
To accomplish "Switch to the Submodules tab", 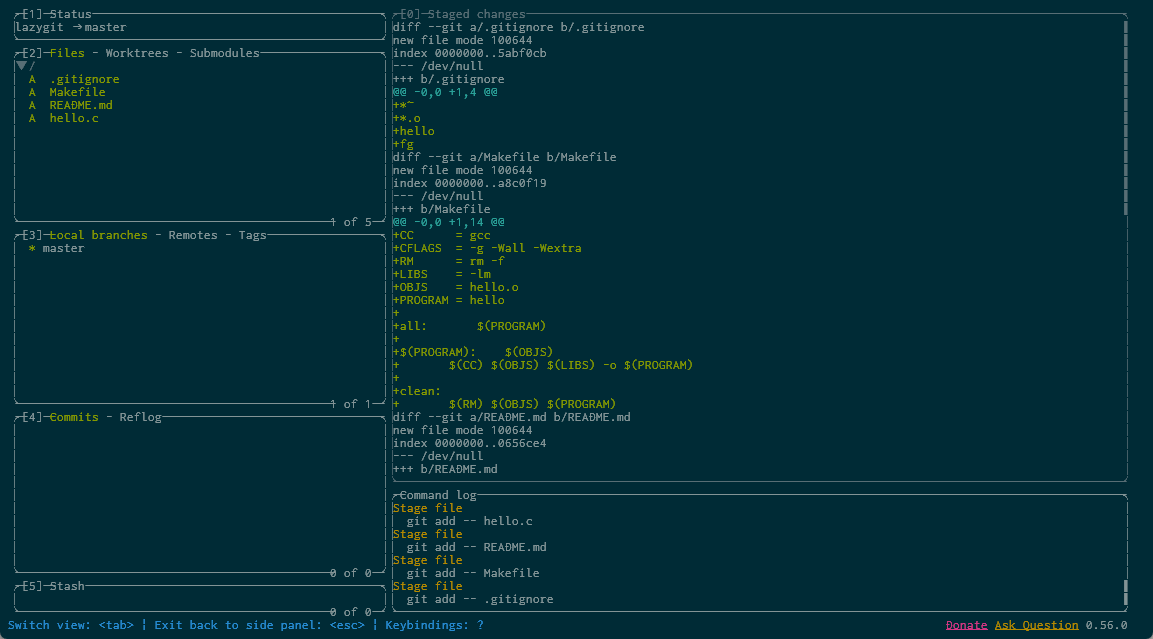I will (x=224, y=53).
